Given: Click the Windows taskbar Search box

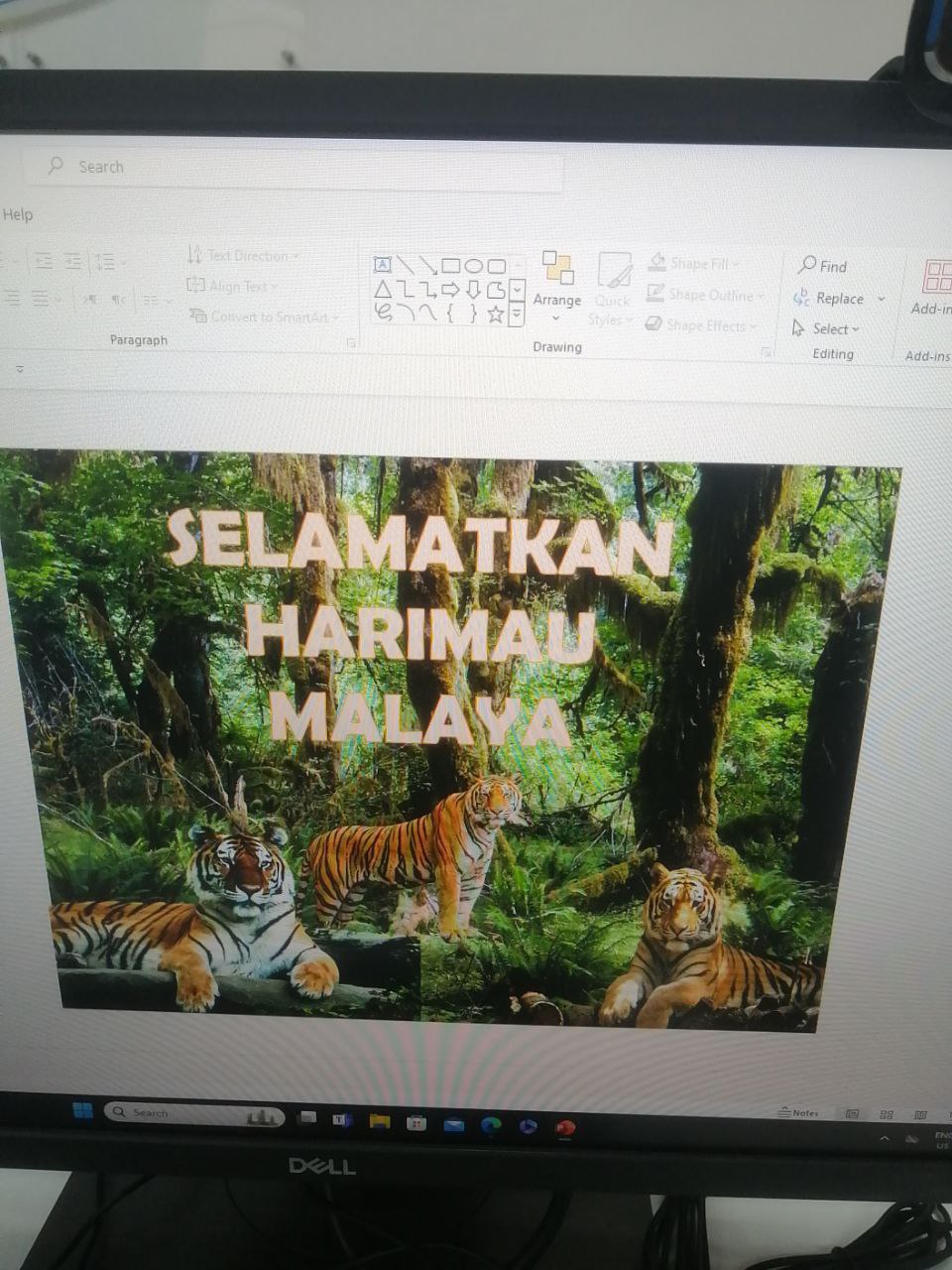Looking at the screenshot, I should point(194,1114).
